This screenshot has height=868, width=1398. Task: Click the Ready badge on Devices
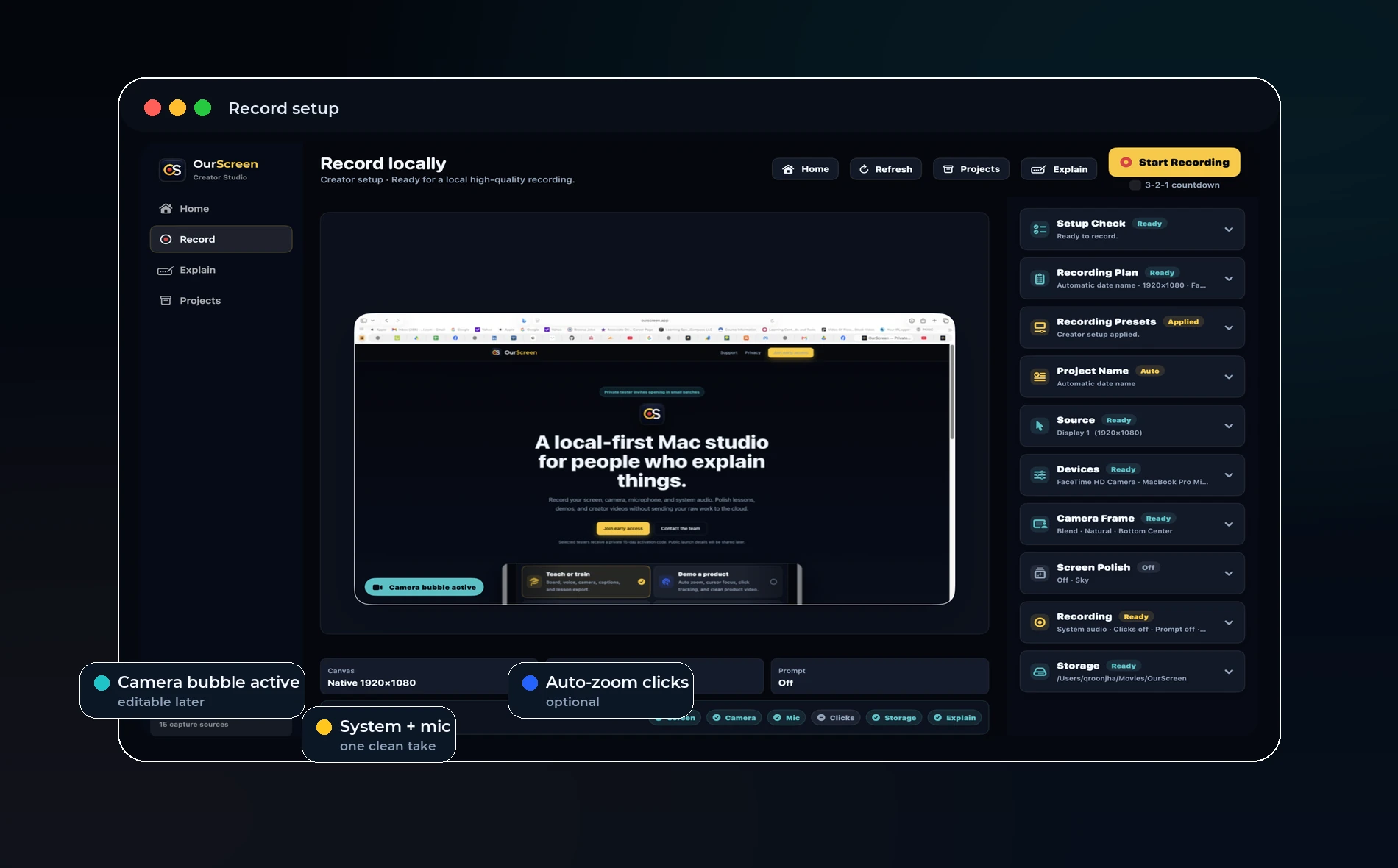click(1123, 469)
